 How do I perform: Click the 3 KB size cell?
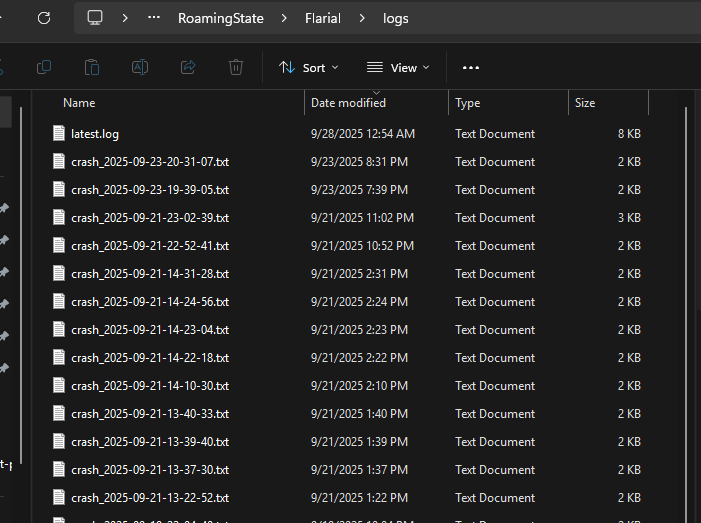click(629, 218)
